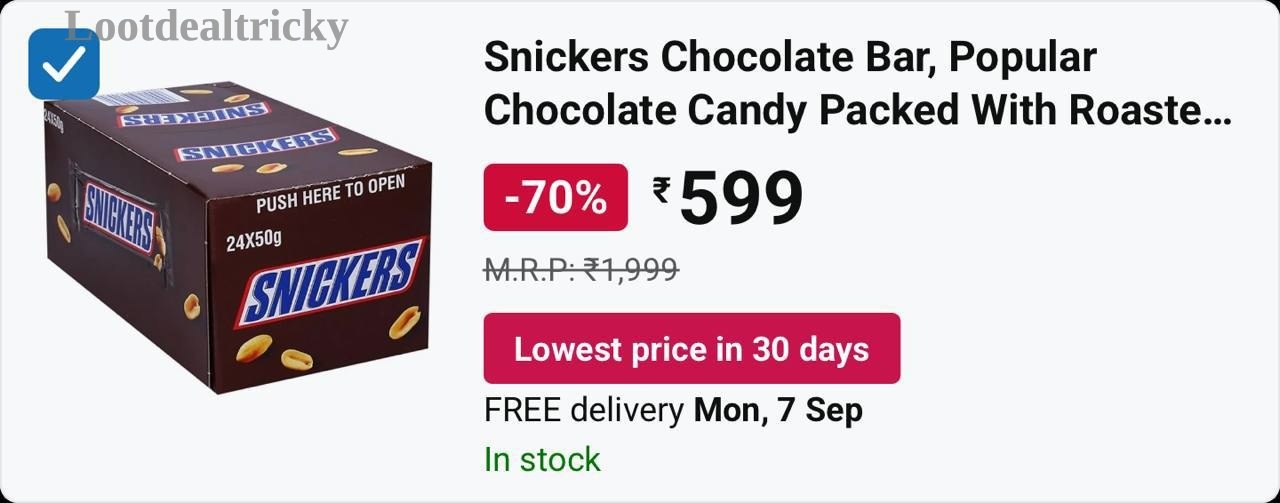Click the second SNICKERS logo on box lid
Image resolution: width=1280 pixels, height=503 pixels.
pos(256,145)
